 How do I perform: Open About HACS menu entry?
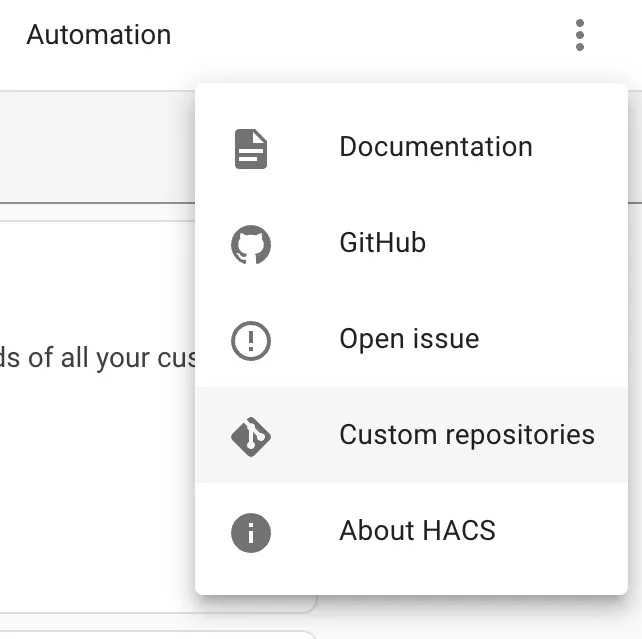pyautogui.click(x=411, y=531)
